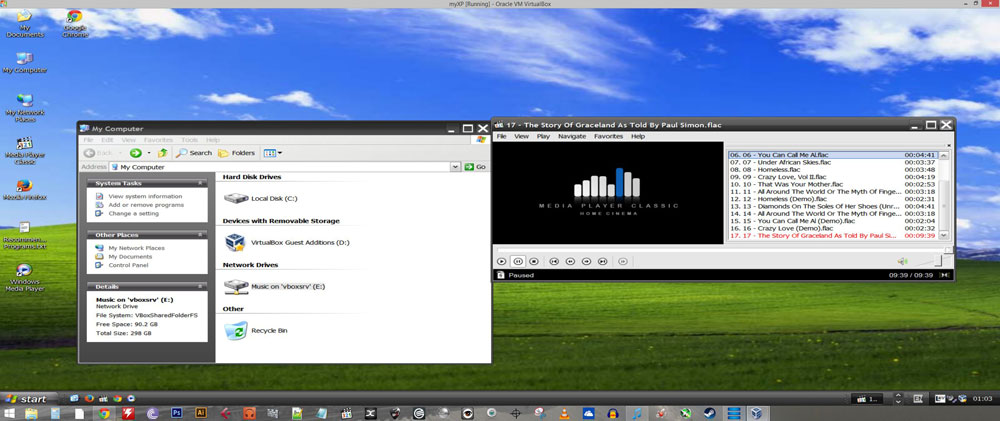Select playlist item 'Diamonds On The Soles Of Her Shoes'
Viewport: 1000px width, 421px height.
[833, 207]
